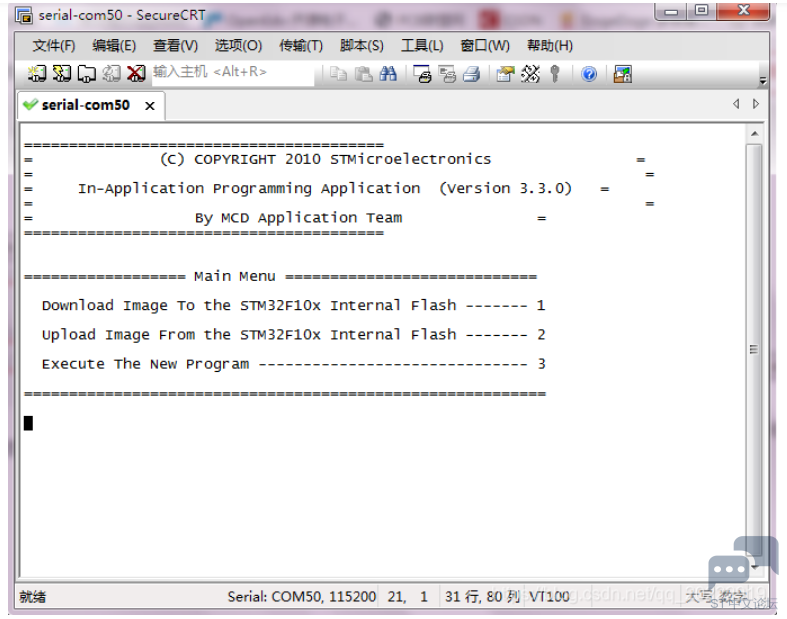
Task: Click the left tab scroll arrow
Action: tap(736, 104)
